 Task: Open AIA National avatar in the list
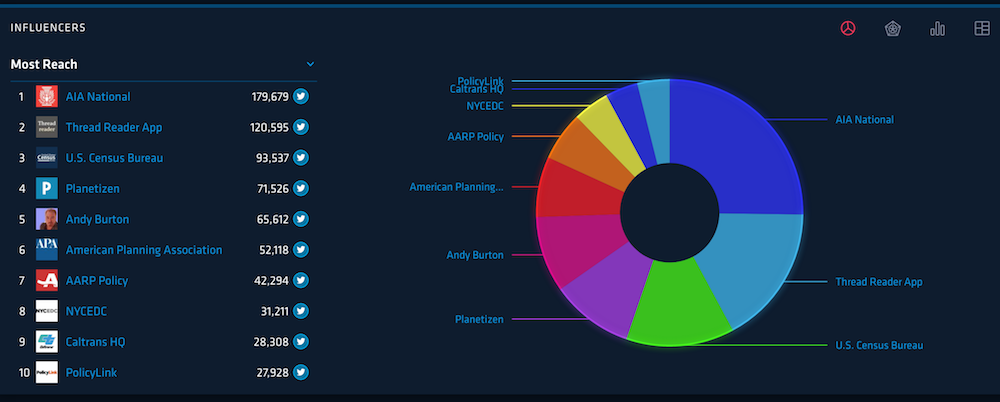pyautogui.click(x=47, y=96)
